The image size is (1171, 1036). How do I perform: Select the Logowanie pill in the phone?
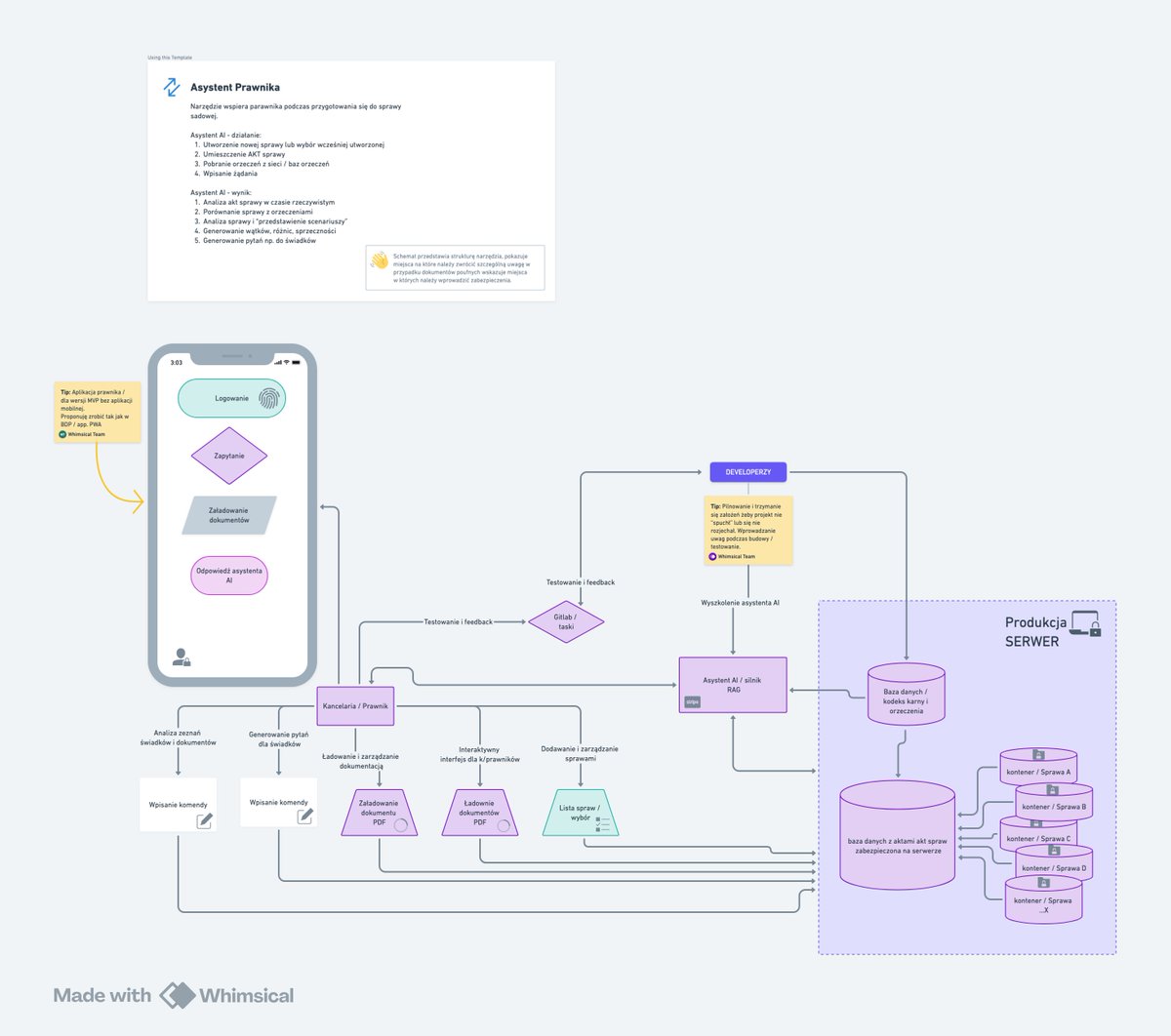pyautogui.click(x=232, y=398)
